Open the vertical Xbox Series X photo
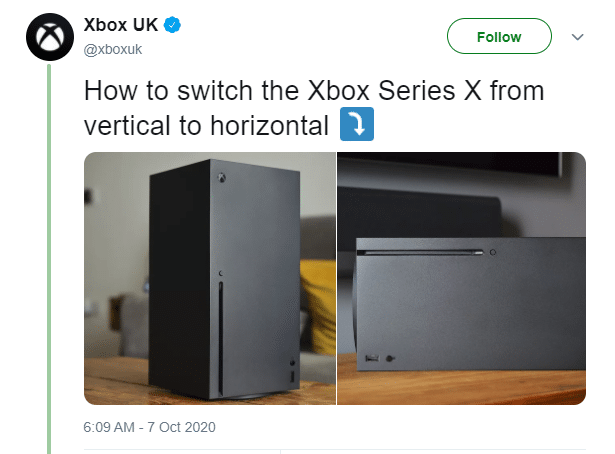 [210, 278]
